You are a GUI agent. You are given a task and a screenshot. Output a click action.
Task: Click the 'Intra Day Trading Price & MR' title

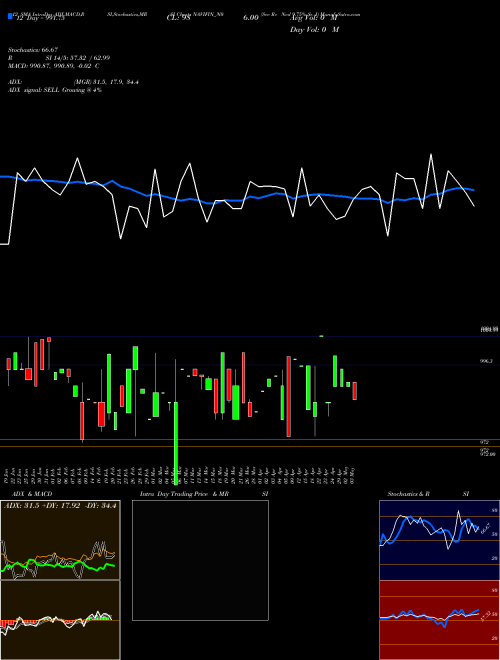(184, 494)
